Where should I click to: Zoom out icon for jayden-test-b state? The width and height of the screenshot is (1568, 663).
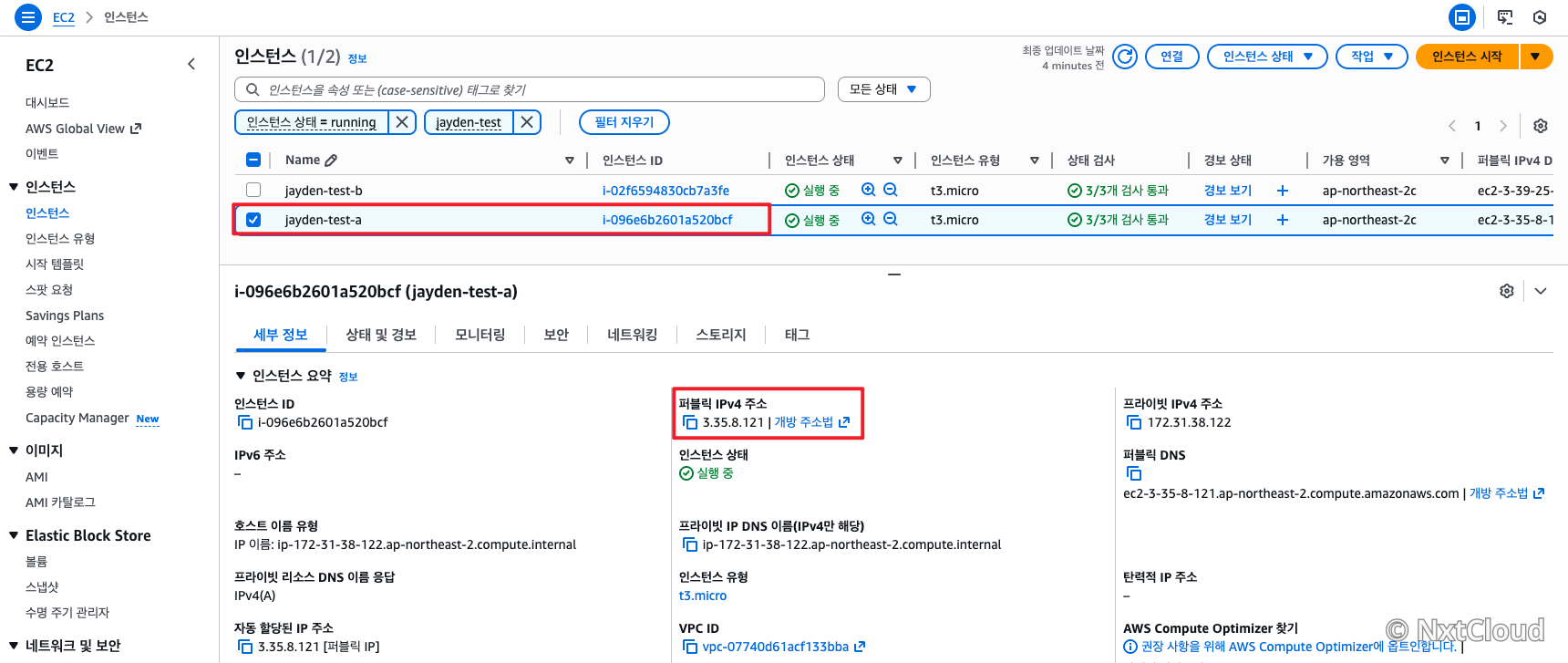(x=891, y=190)
